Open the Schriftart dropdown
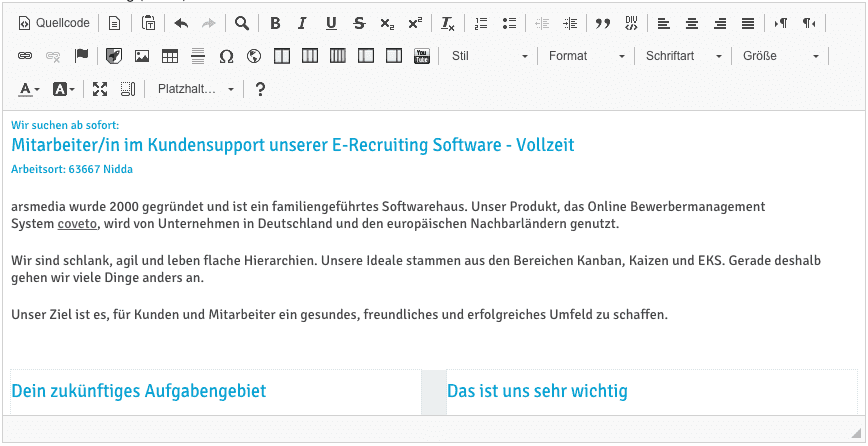 pos(684,56)
